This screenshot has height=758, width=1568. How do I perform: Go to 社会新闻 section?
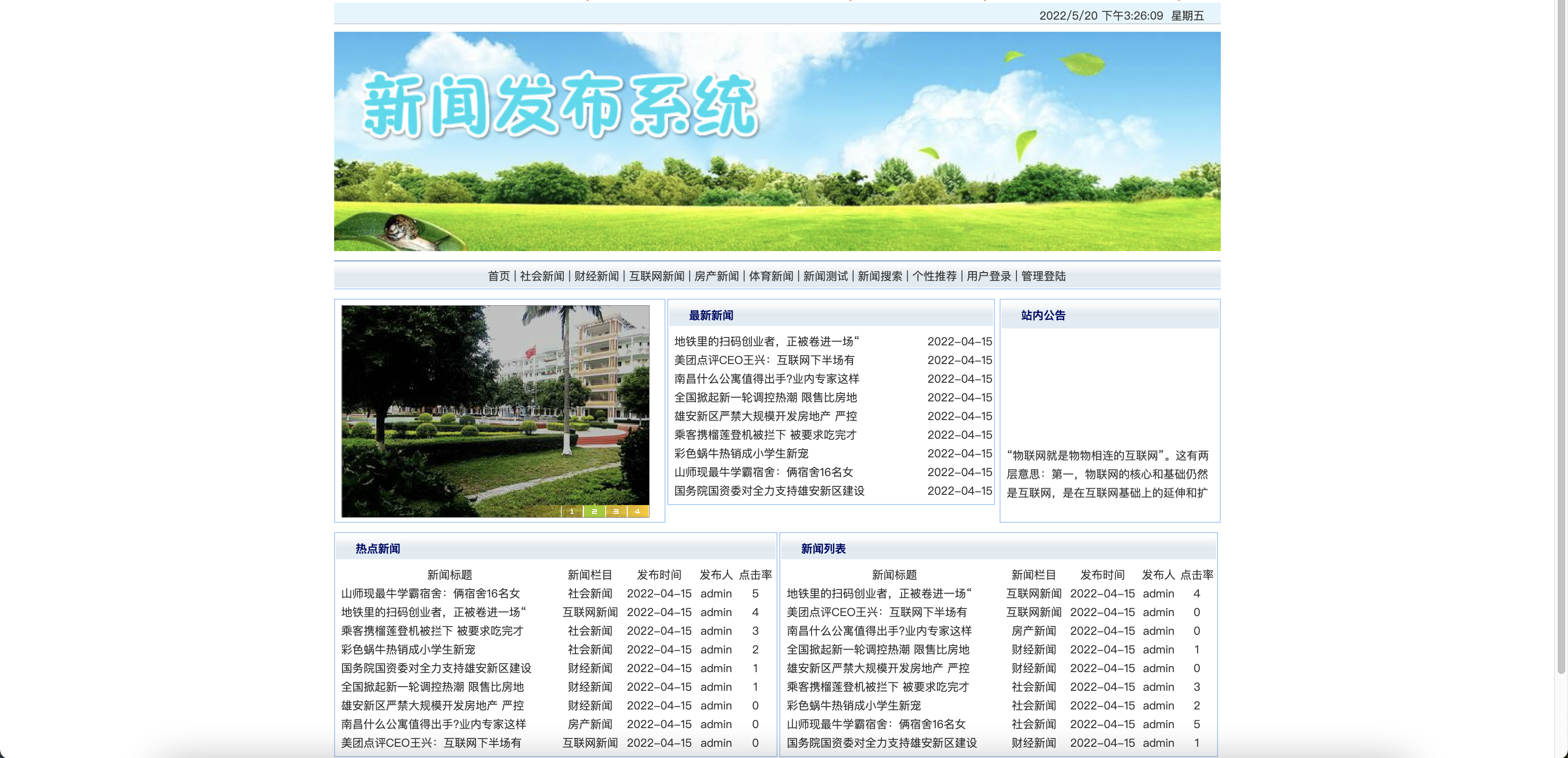click(542, 276)
